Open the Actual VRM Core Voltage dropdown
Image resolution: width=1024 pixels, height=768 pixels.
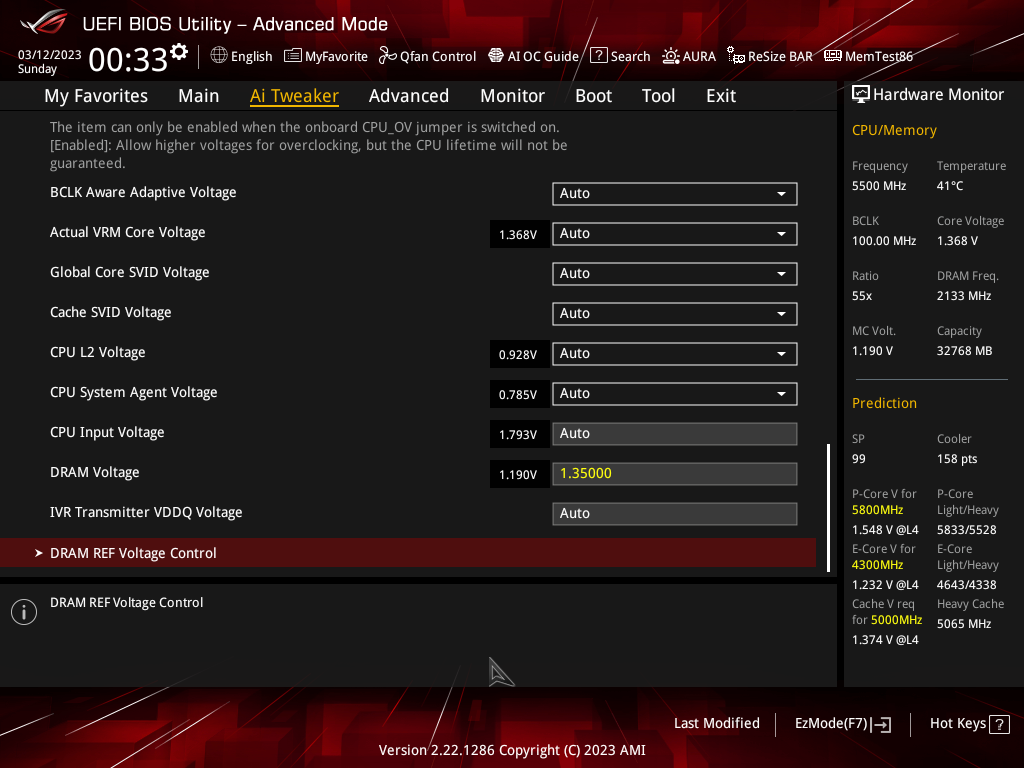coord(675,234)
